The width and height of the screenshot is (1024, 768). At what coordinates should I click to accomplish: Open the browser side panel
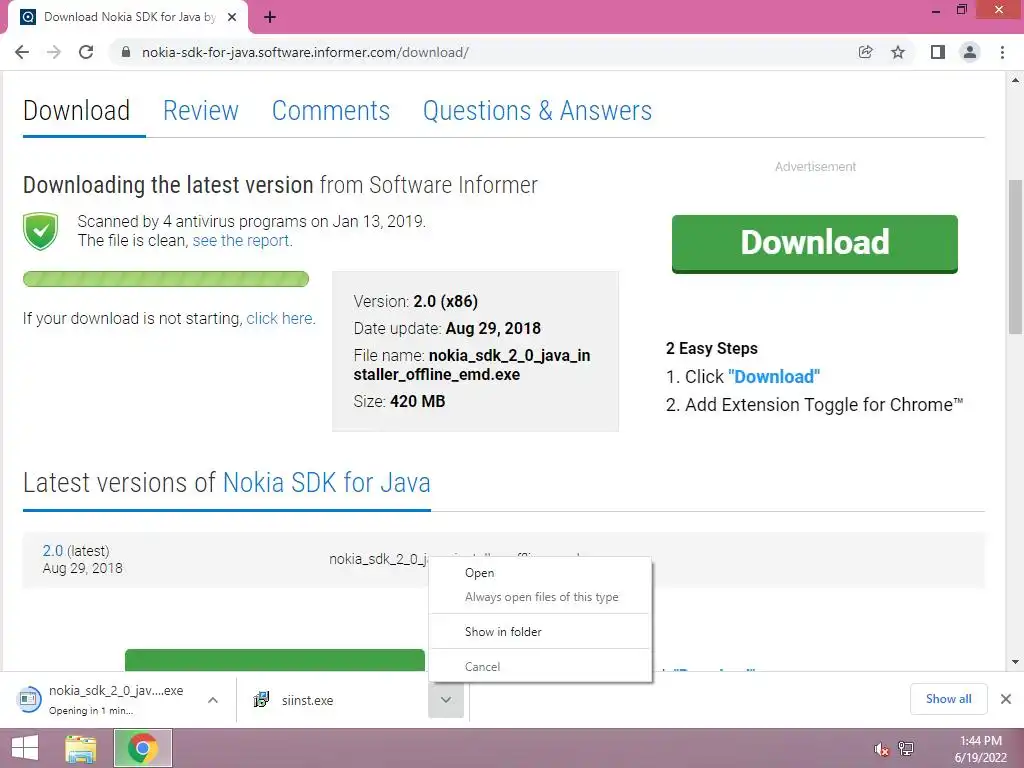938,52
